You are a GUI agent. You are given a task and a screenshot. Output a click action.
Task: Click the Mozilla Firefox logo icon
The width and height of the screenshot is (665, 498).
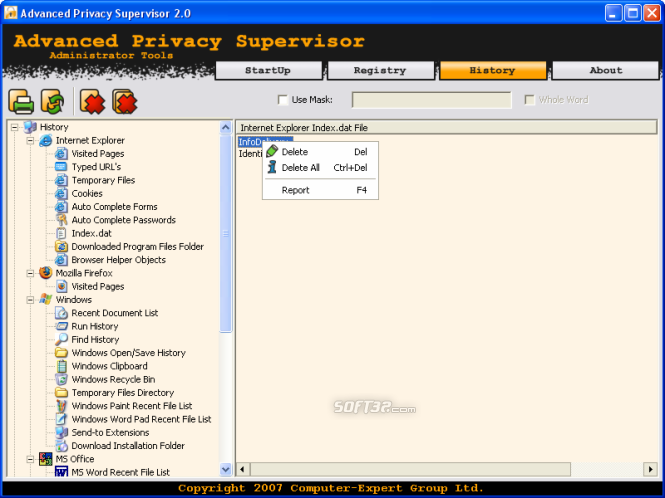click(45, 273)
